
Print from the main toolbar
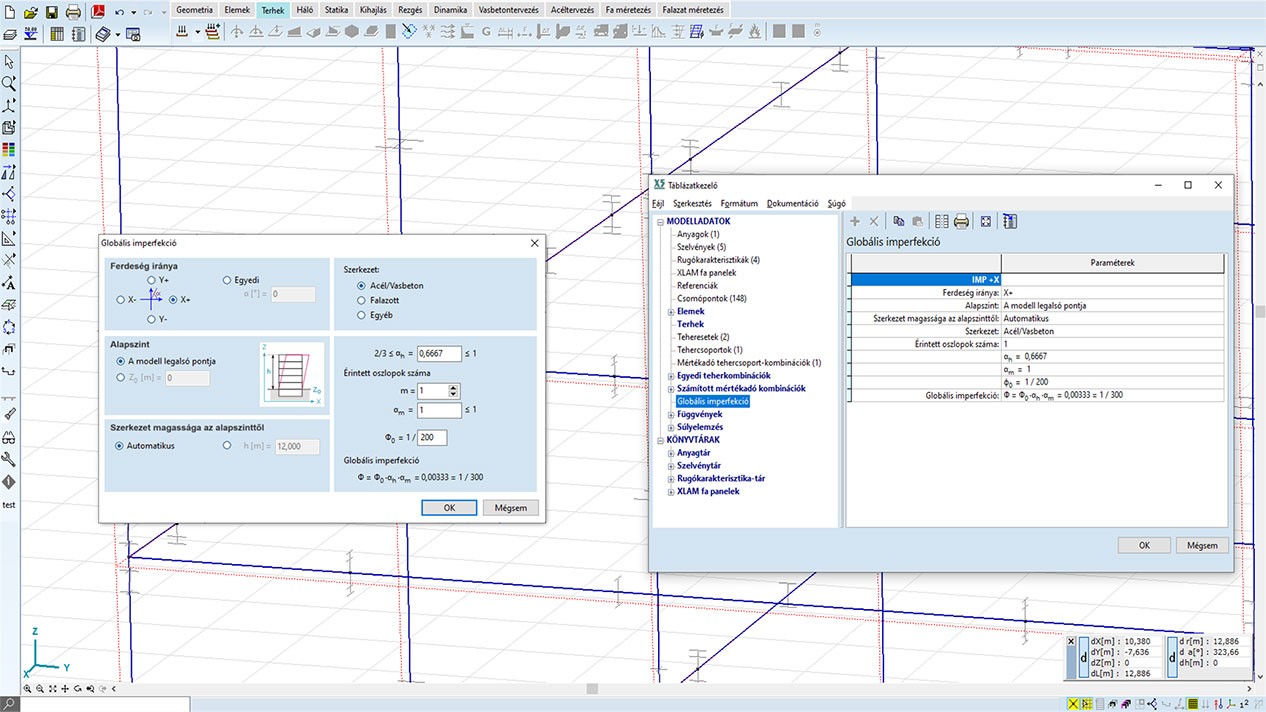pos(74,11)
